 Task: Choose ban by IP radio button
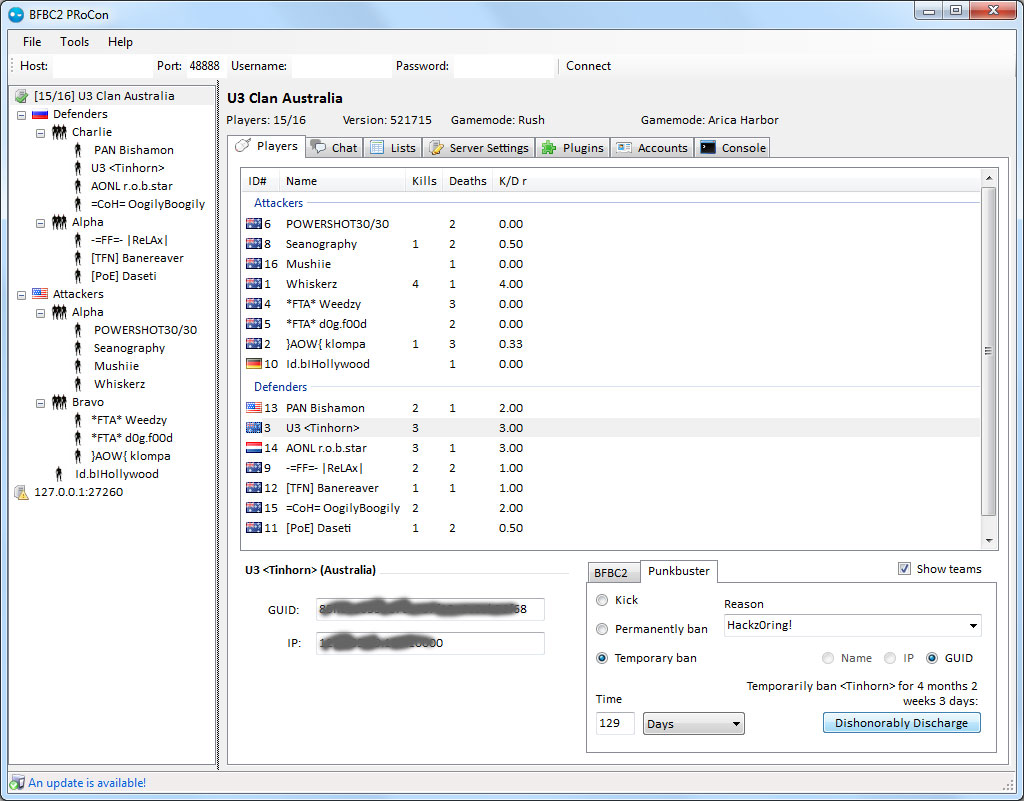point(889,658)
